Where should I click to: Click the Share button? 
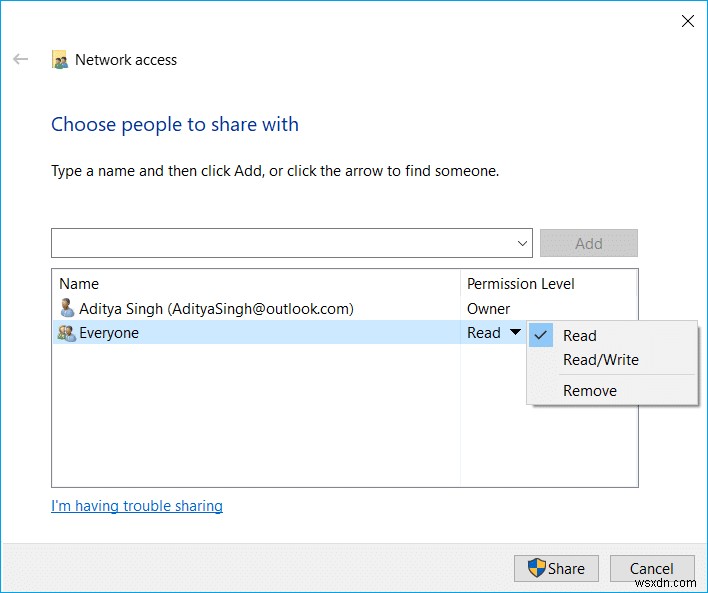tap(556, 568)
